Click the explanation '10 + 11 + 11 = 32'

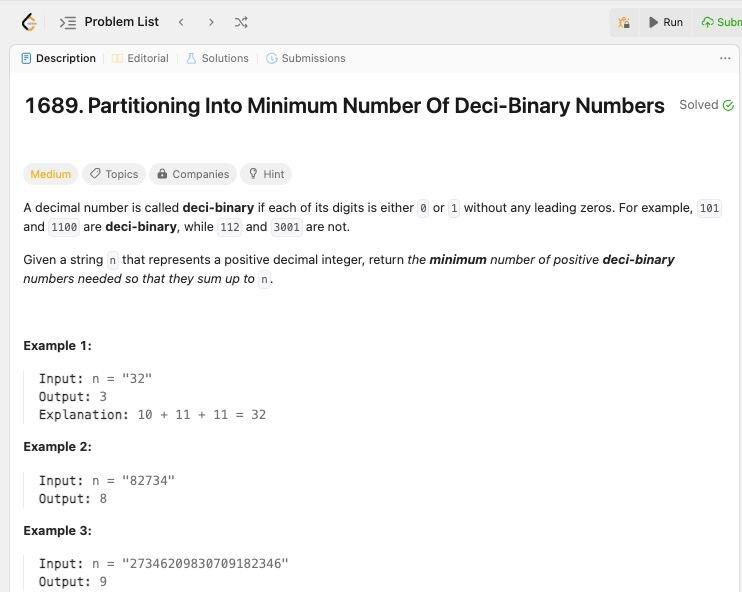tap(202, 415)
